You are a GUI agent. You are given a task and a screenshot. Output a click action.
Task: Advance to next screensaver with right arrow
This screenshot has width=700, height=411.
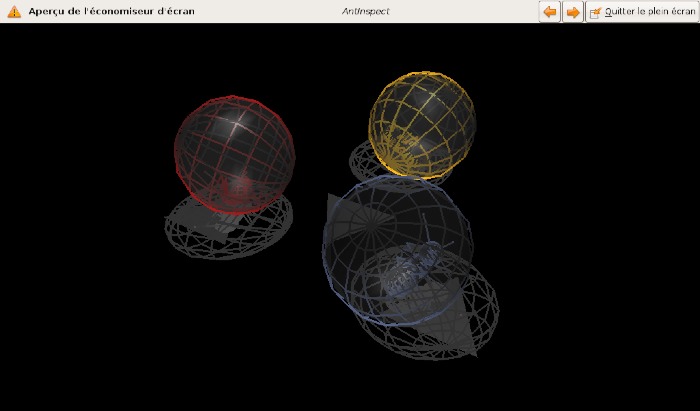pyautogui.click(x=573, y=12)
